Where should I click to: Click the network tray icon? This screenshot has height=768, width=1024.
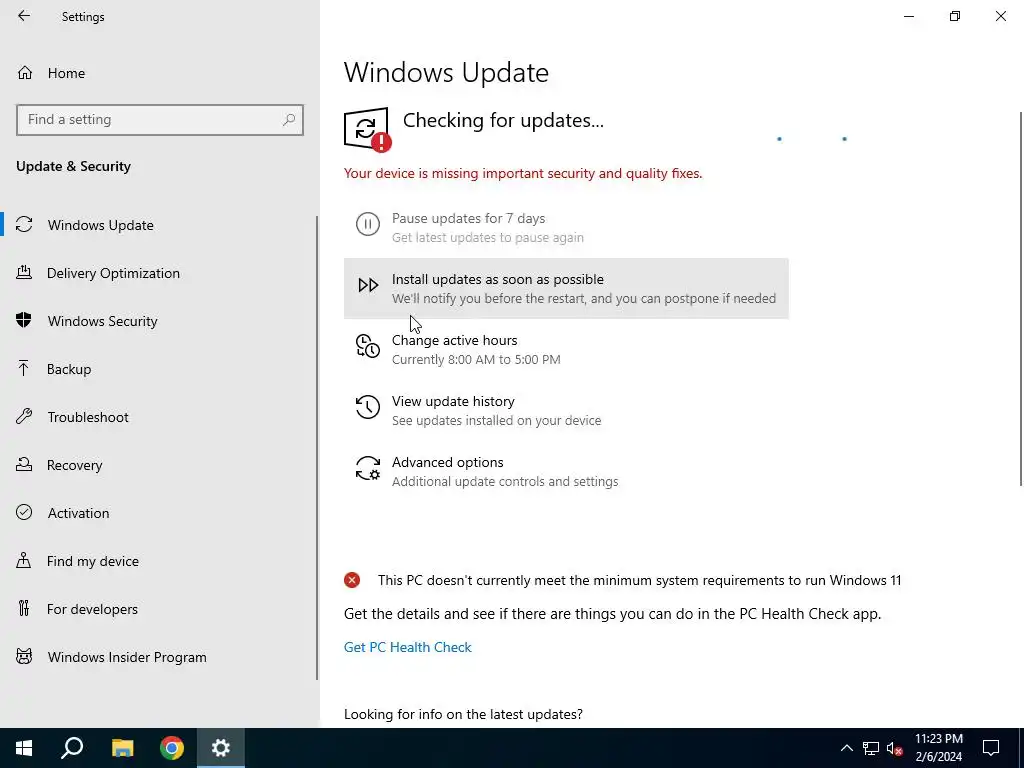click(871, 748)
